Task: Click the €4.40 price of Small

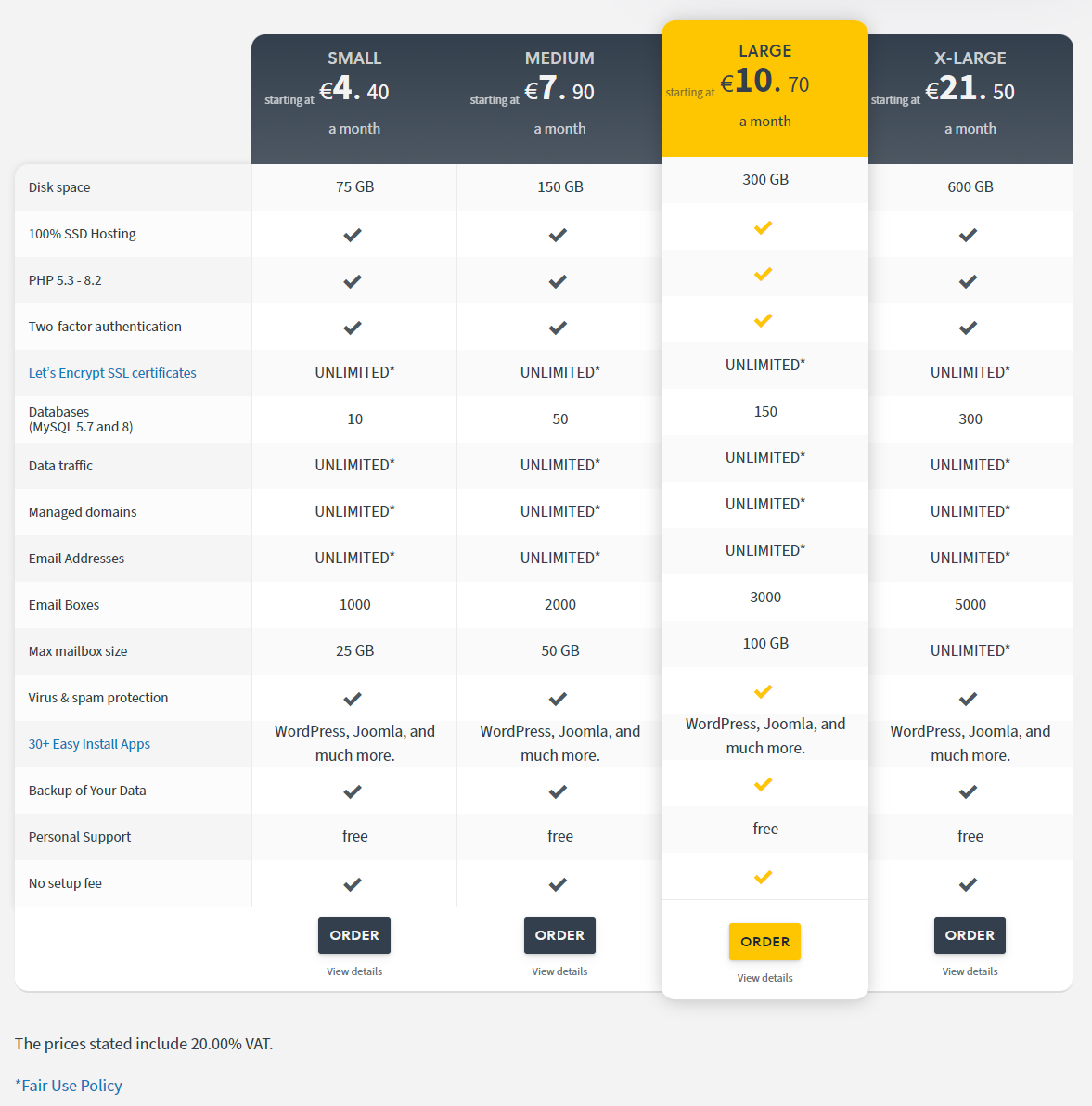Action: pyautogui.click(x=353, y=90)
